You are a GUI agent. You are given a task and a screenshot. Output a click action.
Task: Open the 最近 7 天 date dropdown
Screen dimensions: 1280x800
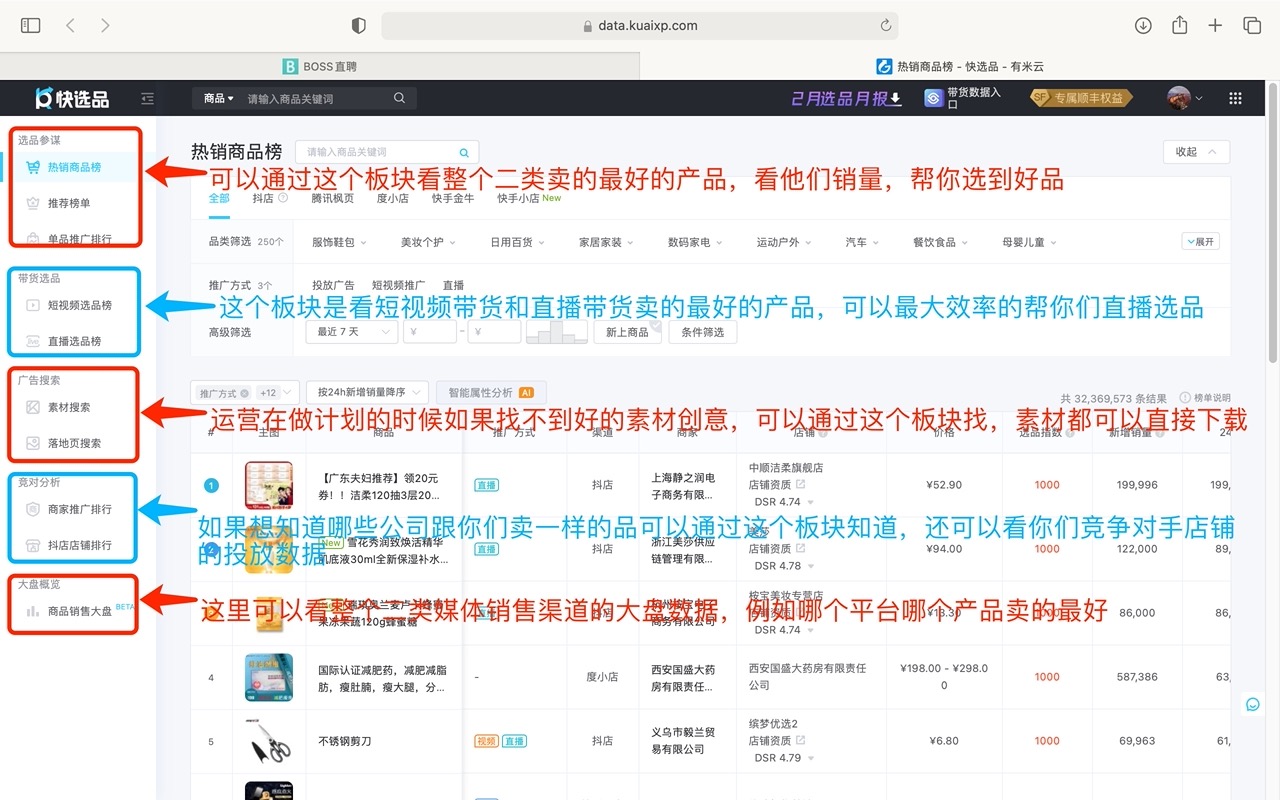tap(347, 332)
